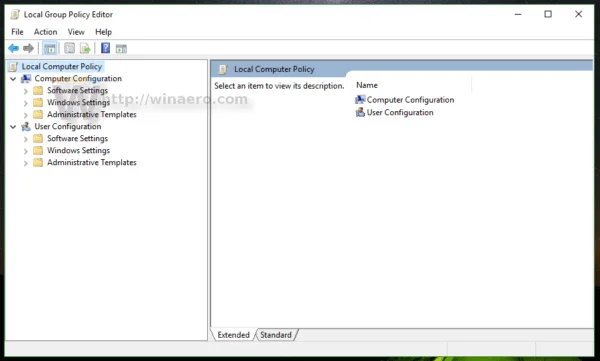The width and height of the screenshot is (600, 361).
Task: Click the Properties toolbar icon
Action: (x=69, y=48)
